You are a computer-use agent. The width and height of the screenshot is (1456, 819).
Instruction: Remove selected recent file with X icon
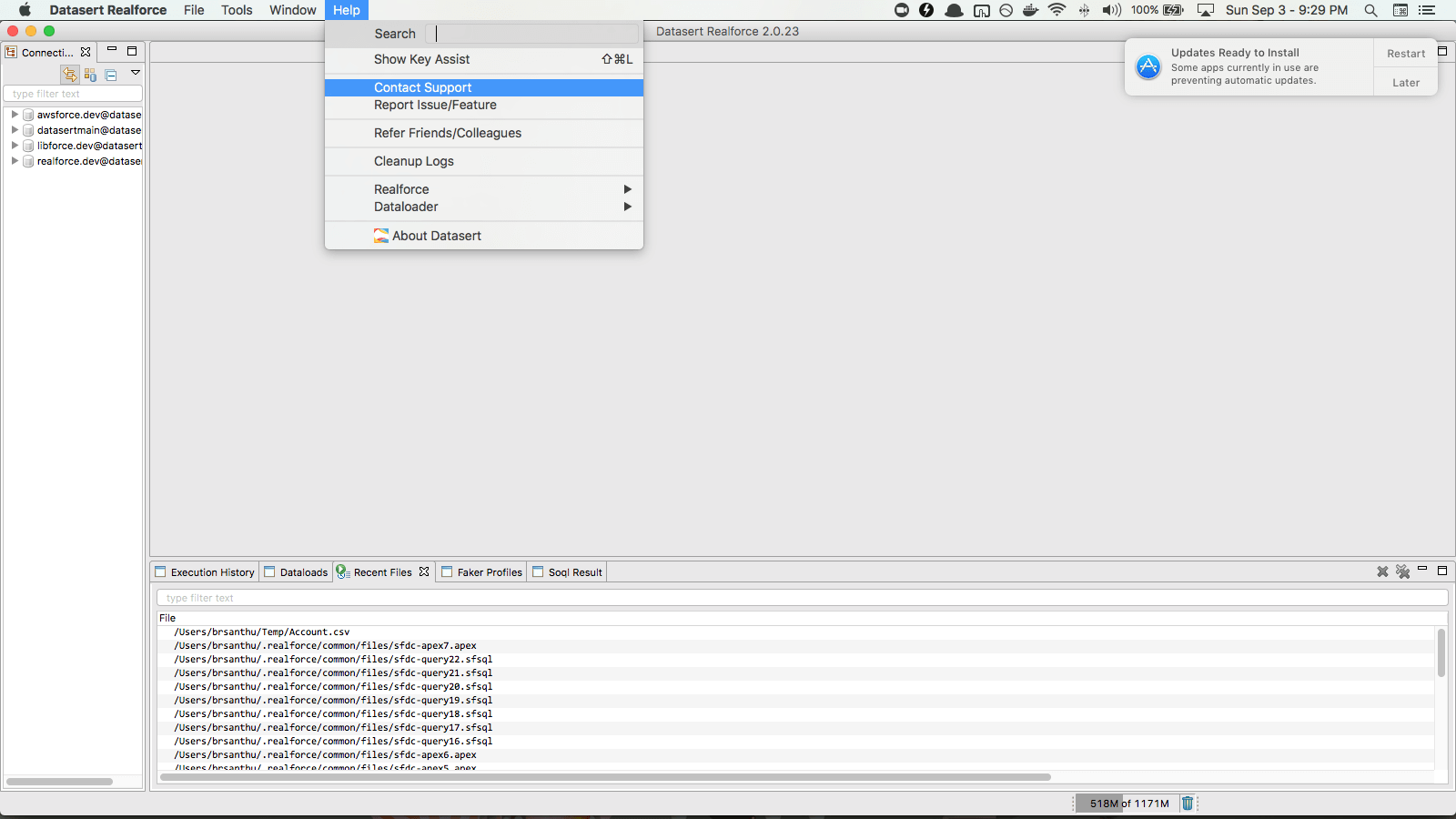pos(1382,571)
